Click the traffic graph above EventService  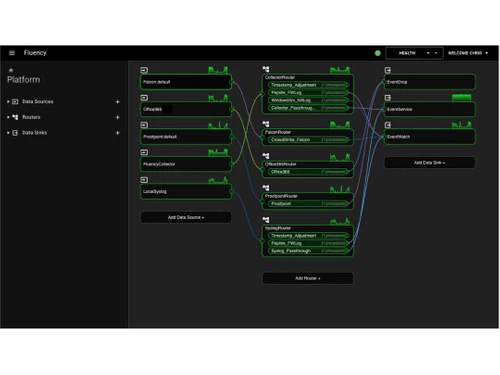462,98
